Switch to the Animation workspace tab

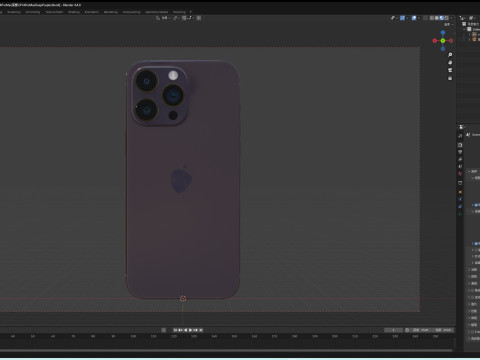pos(92,12)
